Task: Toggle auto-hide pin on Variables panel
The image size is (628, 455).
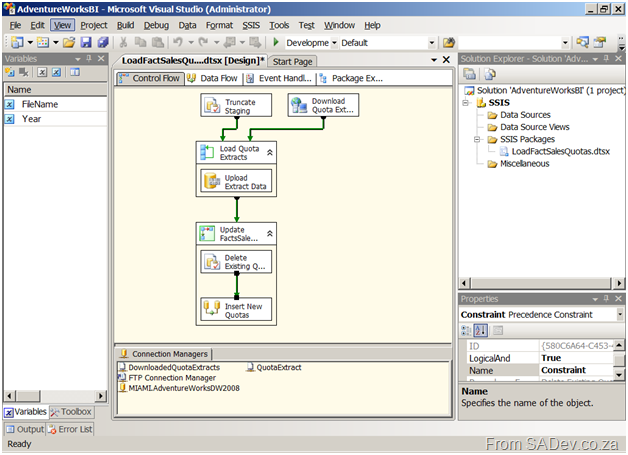Action: click(x=89, y=58)
